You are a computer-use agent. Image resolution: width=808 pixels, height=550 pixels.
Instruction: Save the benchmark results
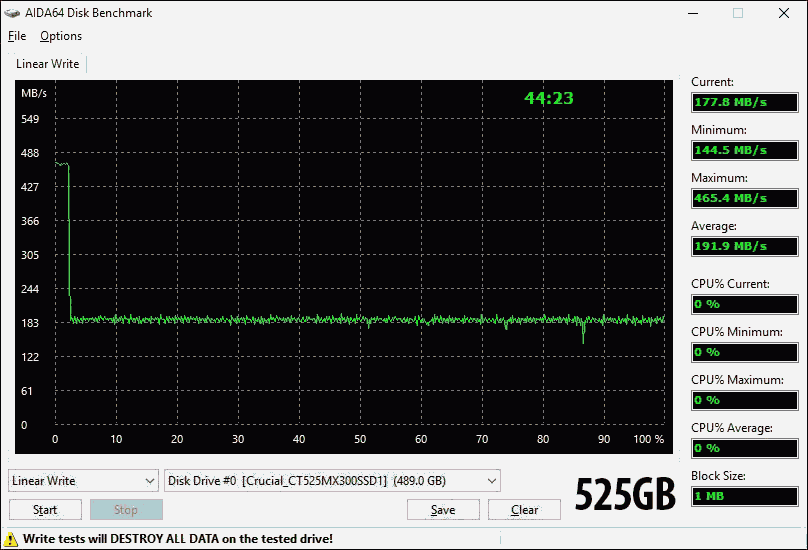point(443,510)
